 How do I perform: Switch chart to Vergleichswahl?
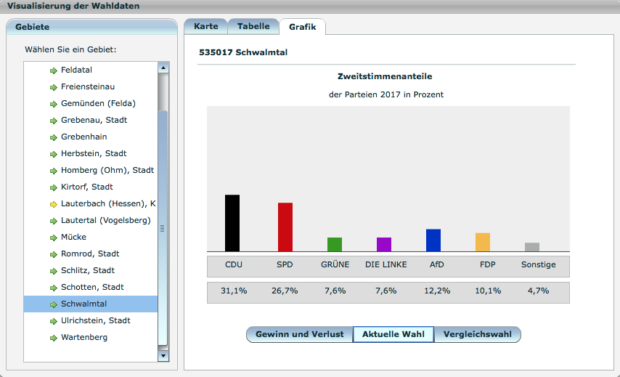click(x=477, y=334)
